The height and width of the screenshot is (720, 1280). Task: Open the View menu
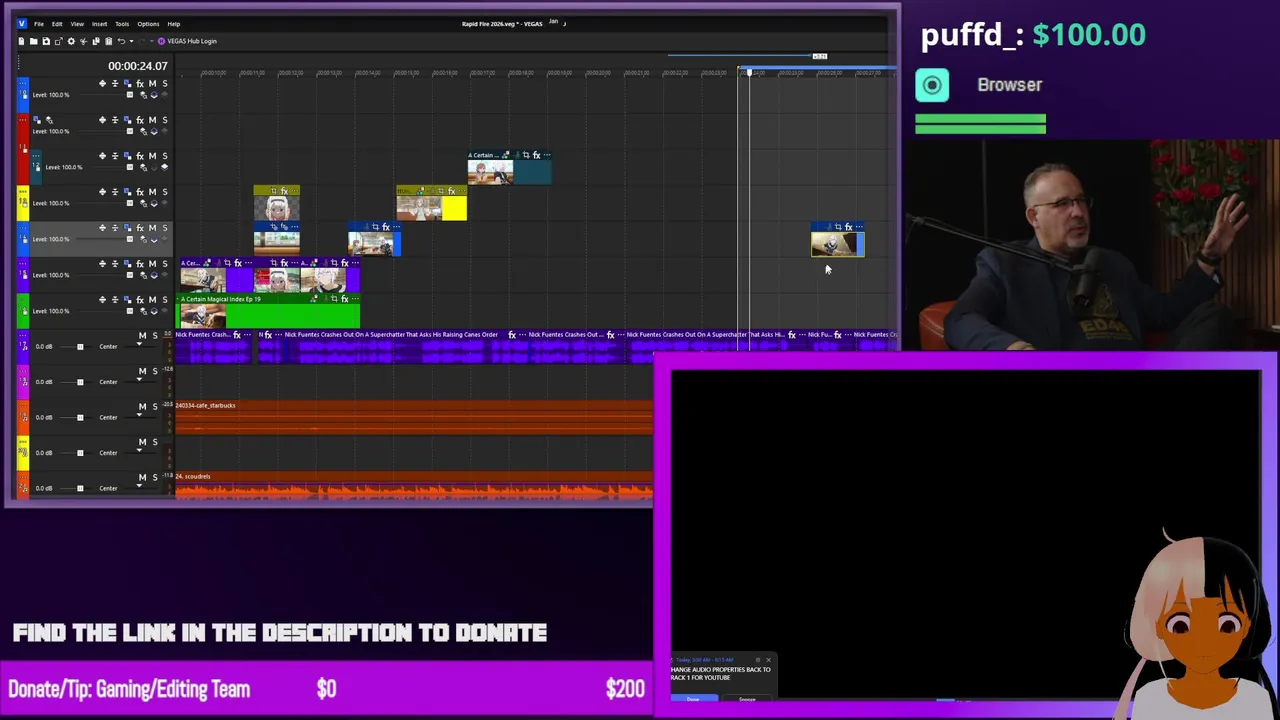tap(77, 24)
